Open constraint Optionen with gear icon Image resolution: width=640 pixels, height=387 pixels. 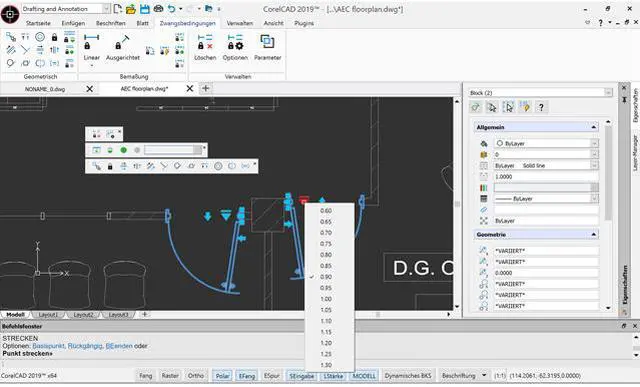pos(235,42)
